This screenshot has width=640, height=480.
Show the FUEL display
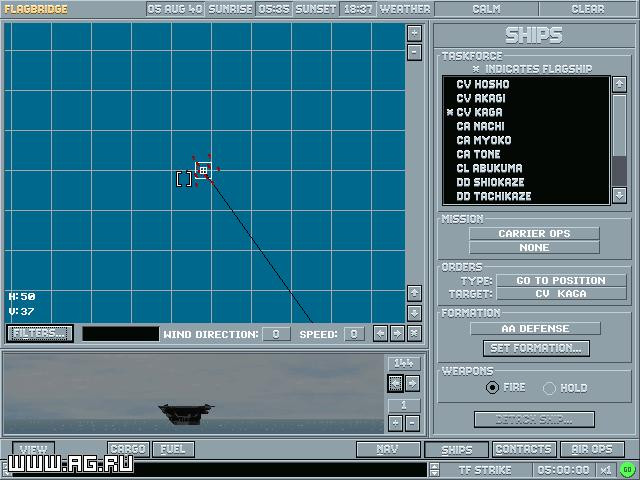click(x=173, y=449)
